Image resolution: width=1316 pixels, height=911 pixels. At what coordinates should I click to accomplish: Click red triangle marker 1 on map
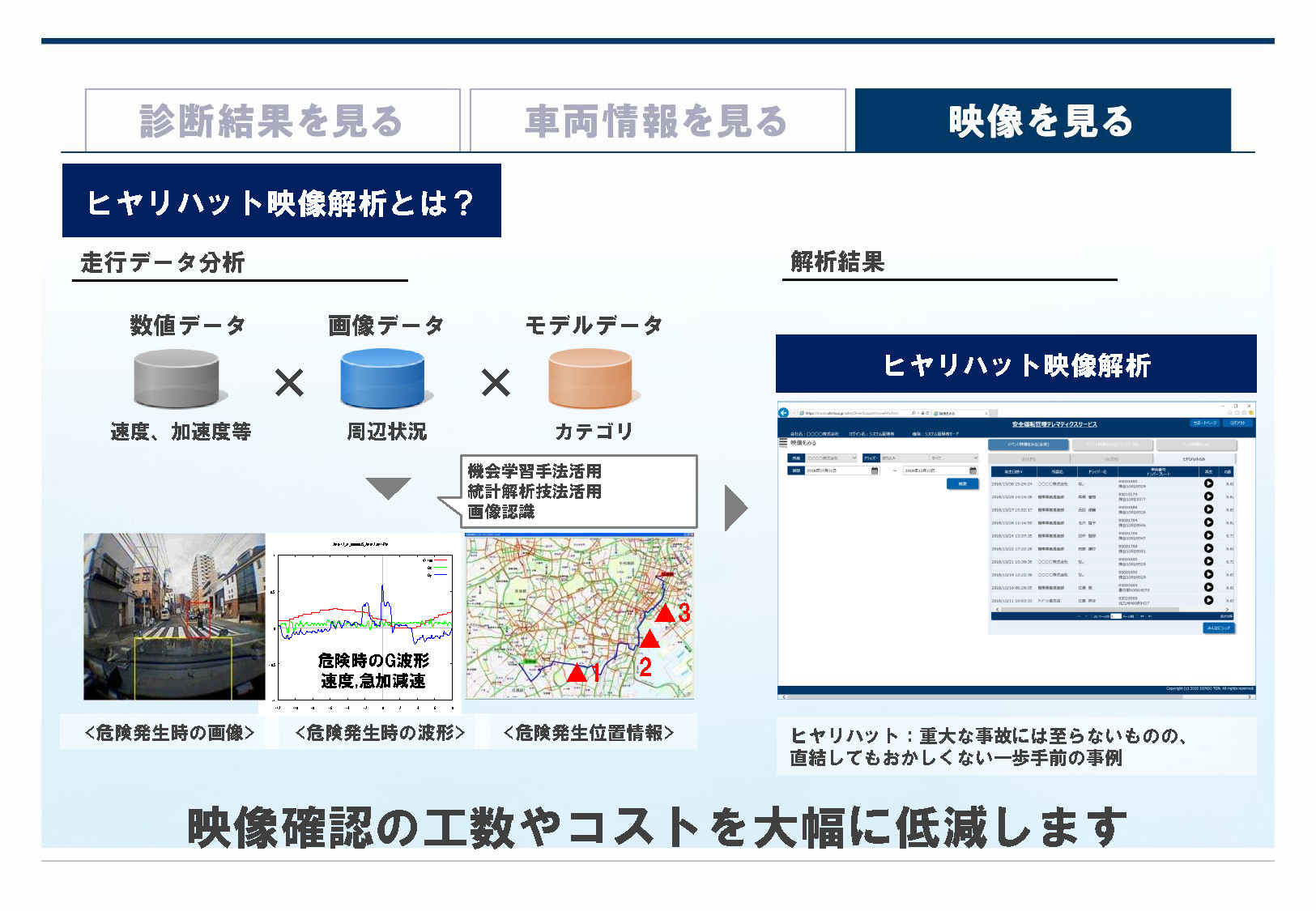(577, 672)
